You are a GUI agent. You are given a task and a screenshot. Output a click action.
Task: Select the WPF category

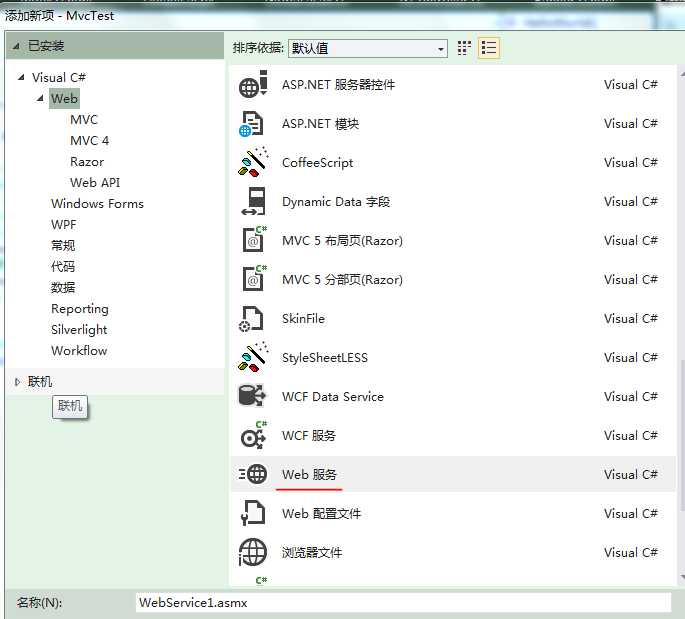pyautogui.click(x=64, y=225)
